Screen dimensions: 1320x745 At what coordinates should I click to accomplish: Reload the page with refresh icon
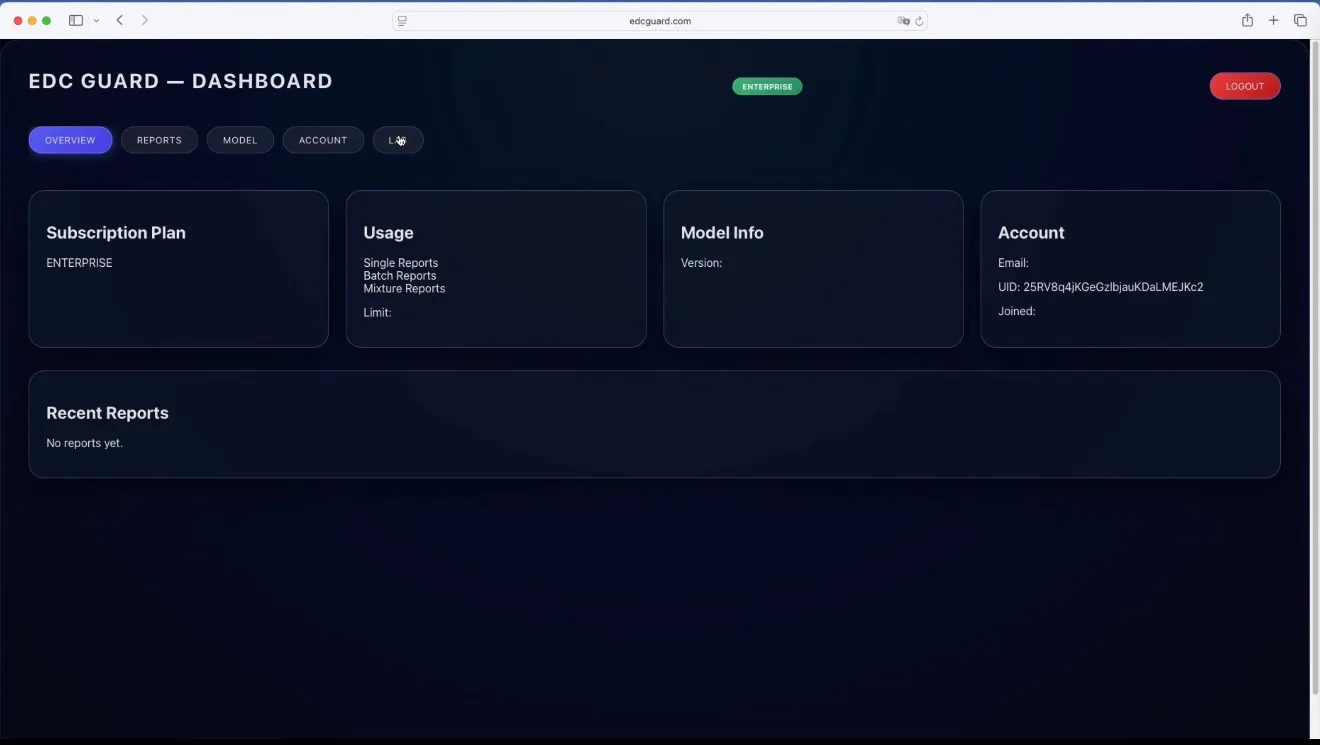point(919,21)
